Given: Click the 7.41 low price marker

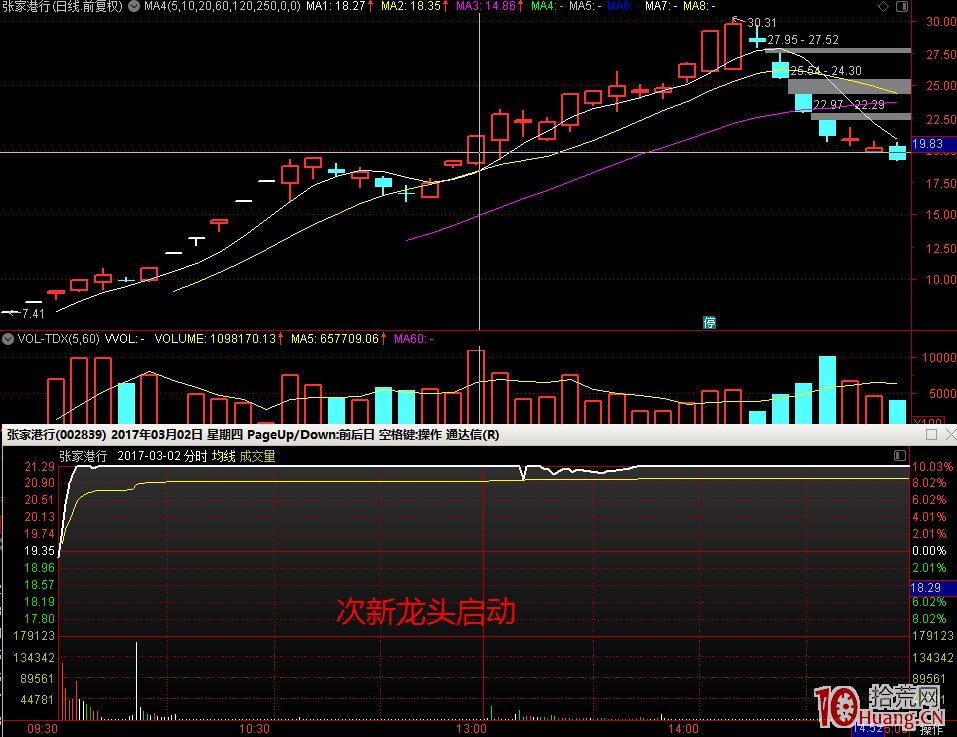Looking at the screenshot, I should [x=30, y=313].
